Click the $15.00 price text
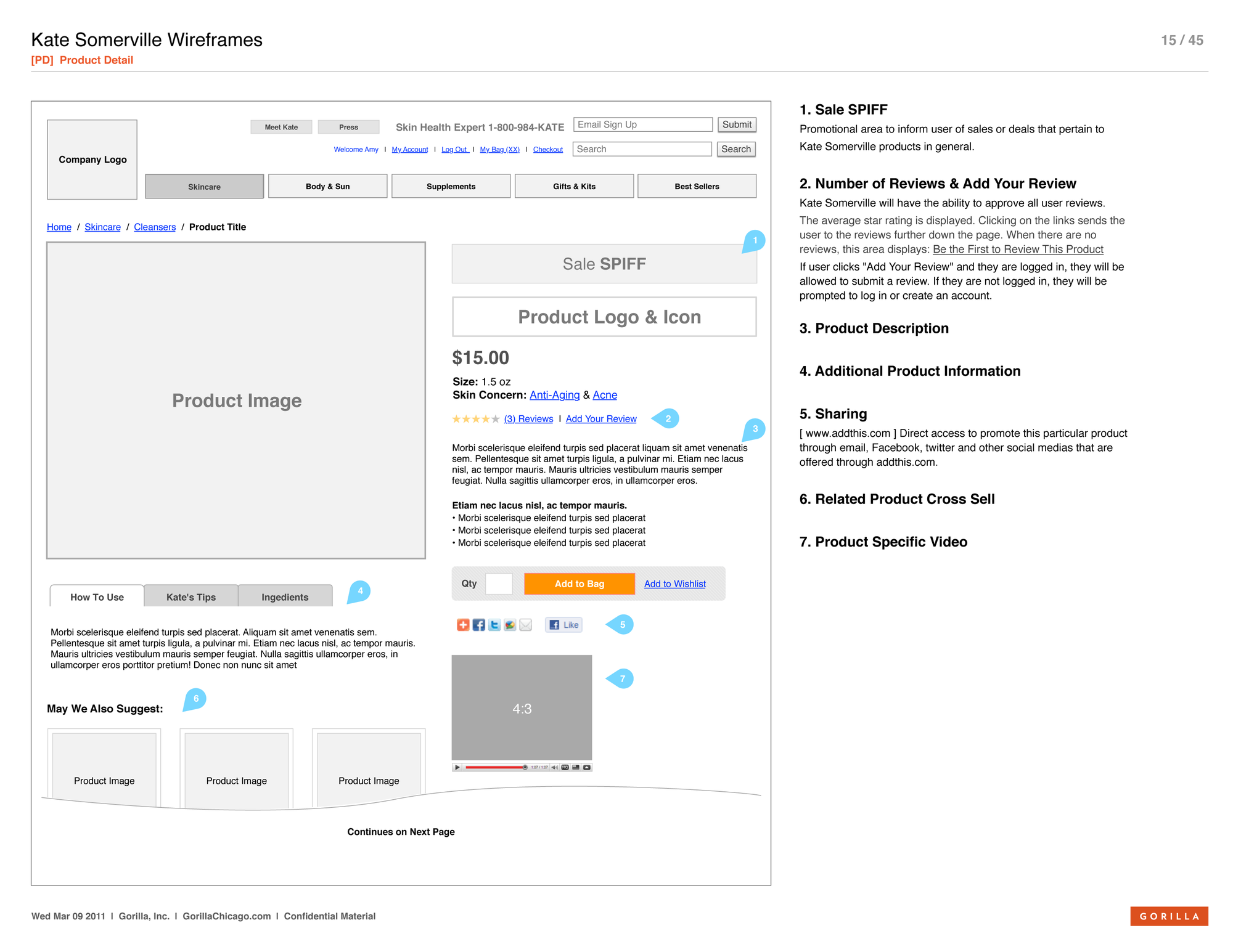 tap(481, 357)
